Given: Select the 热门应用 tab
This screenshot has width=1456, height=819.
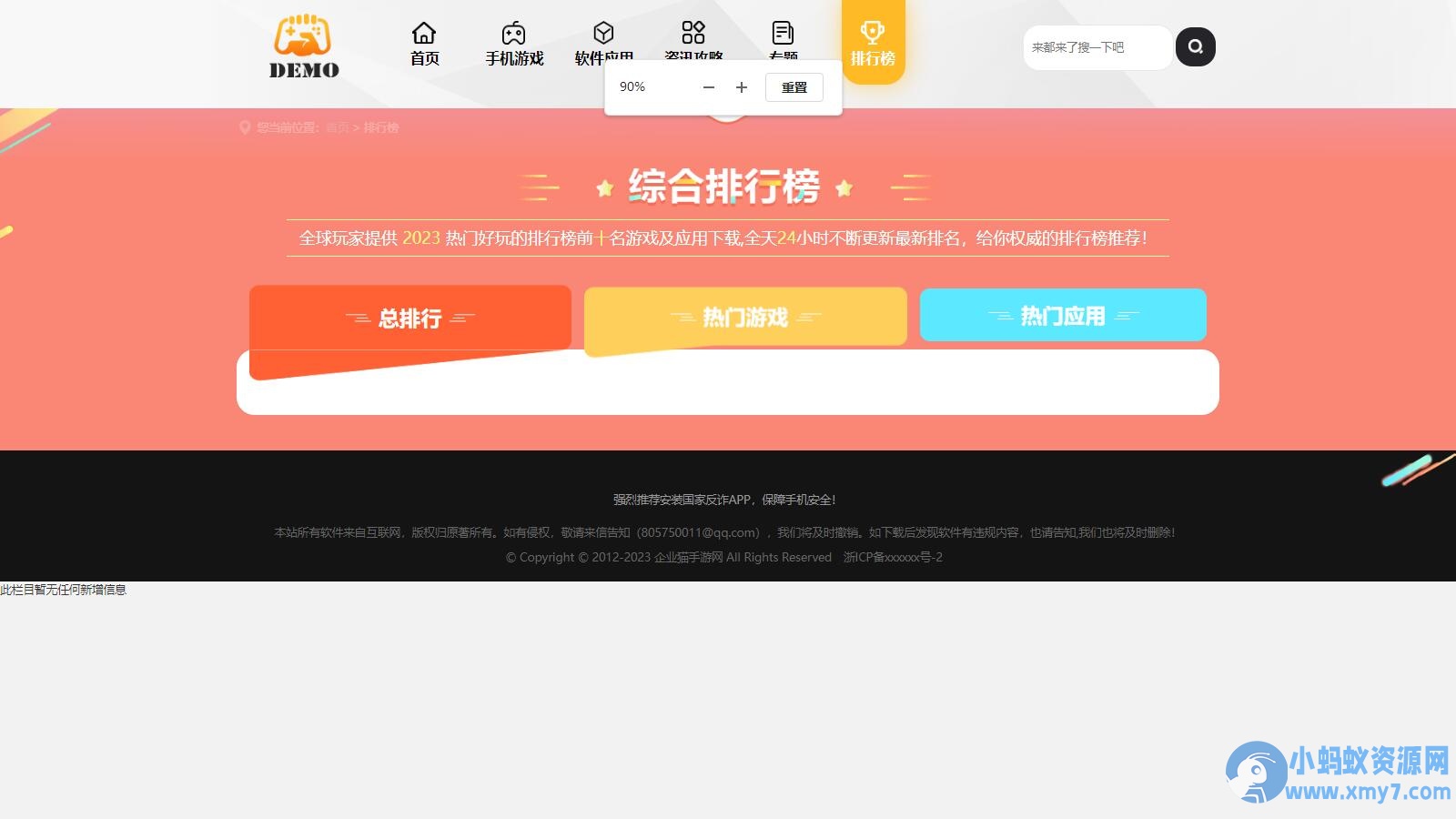Looking at the screenshot, I should (1063, 315).
